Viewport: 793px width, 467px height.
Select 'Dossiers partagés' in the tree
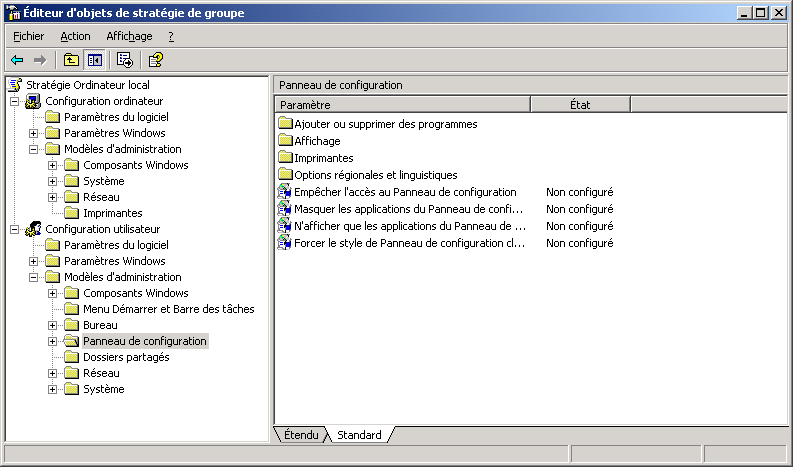pyautogui.click(x=126, y=357)
